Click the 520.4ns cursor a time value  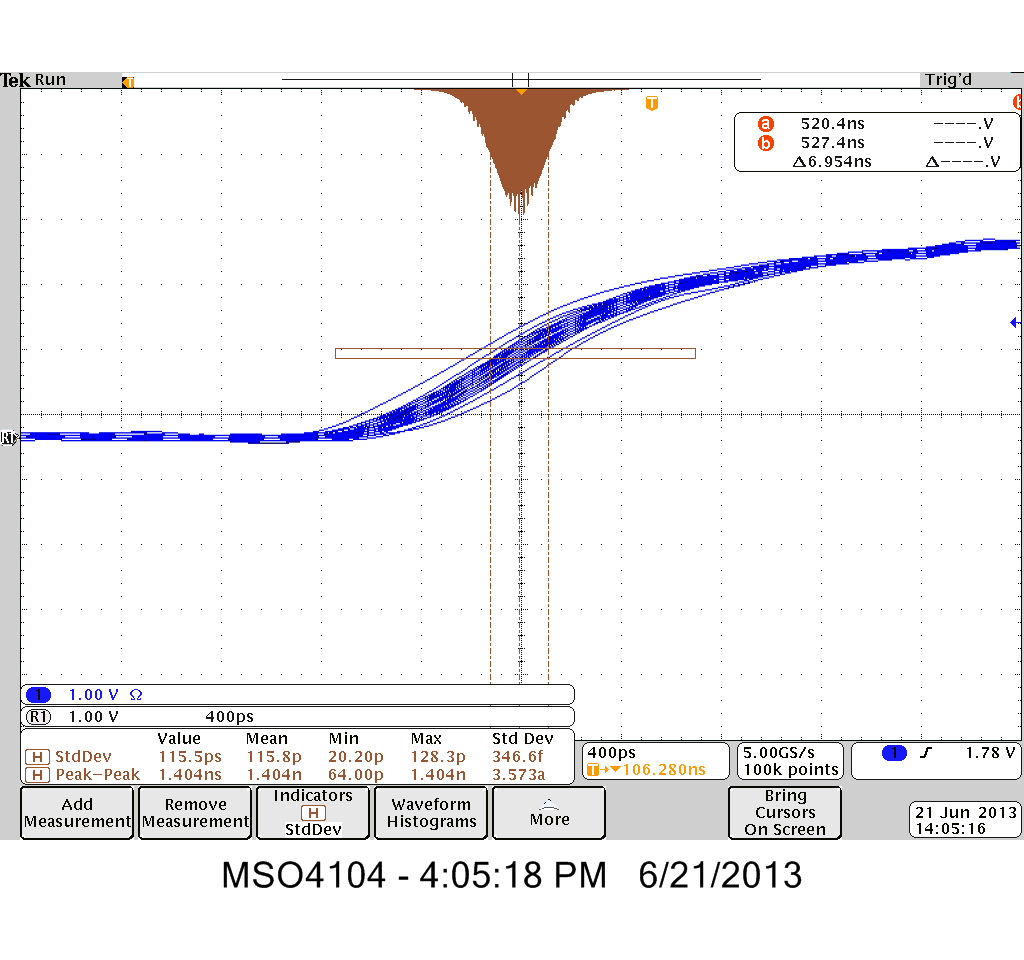(x=833, y=123)
